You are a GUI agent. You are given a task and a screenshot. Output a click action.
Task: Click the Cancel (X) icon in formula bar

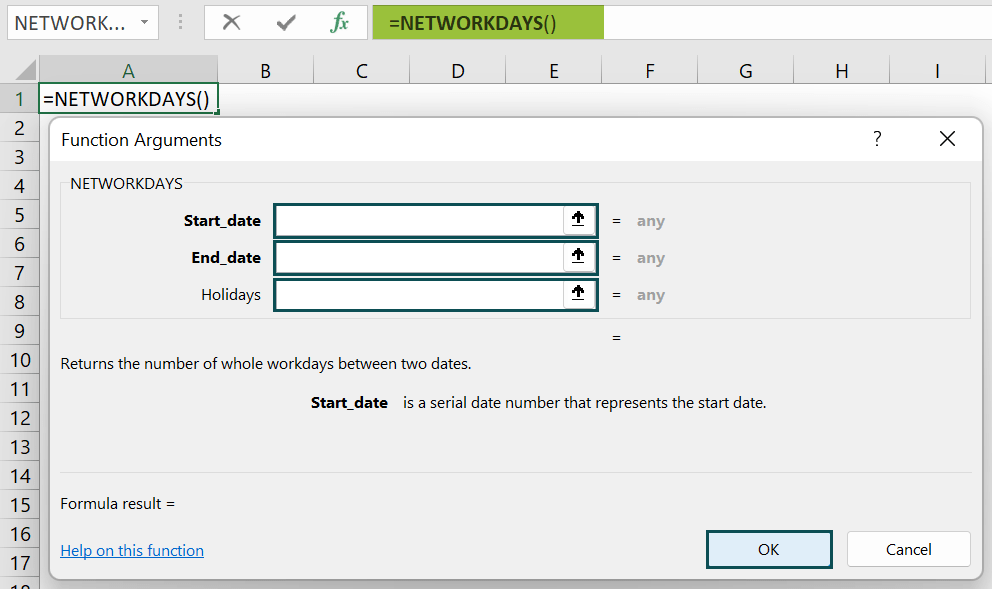click(x=232, y=22)
